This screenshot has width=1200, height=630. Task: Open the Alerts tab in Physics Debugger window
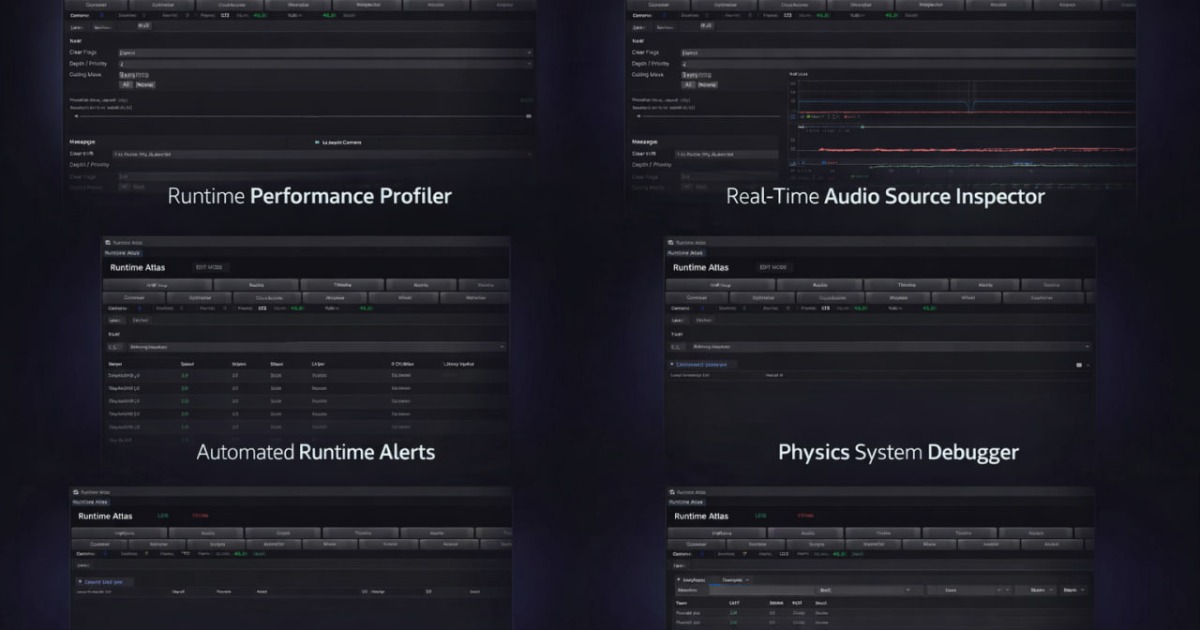click(985, 285)
